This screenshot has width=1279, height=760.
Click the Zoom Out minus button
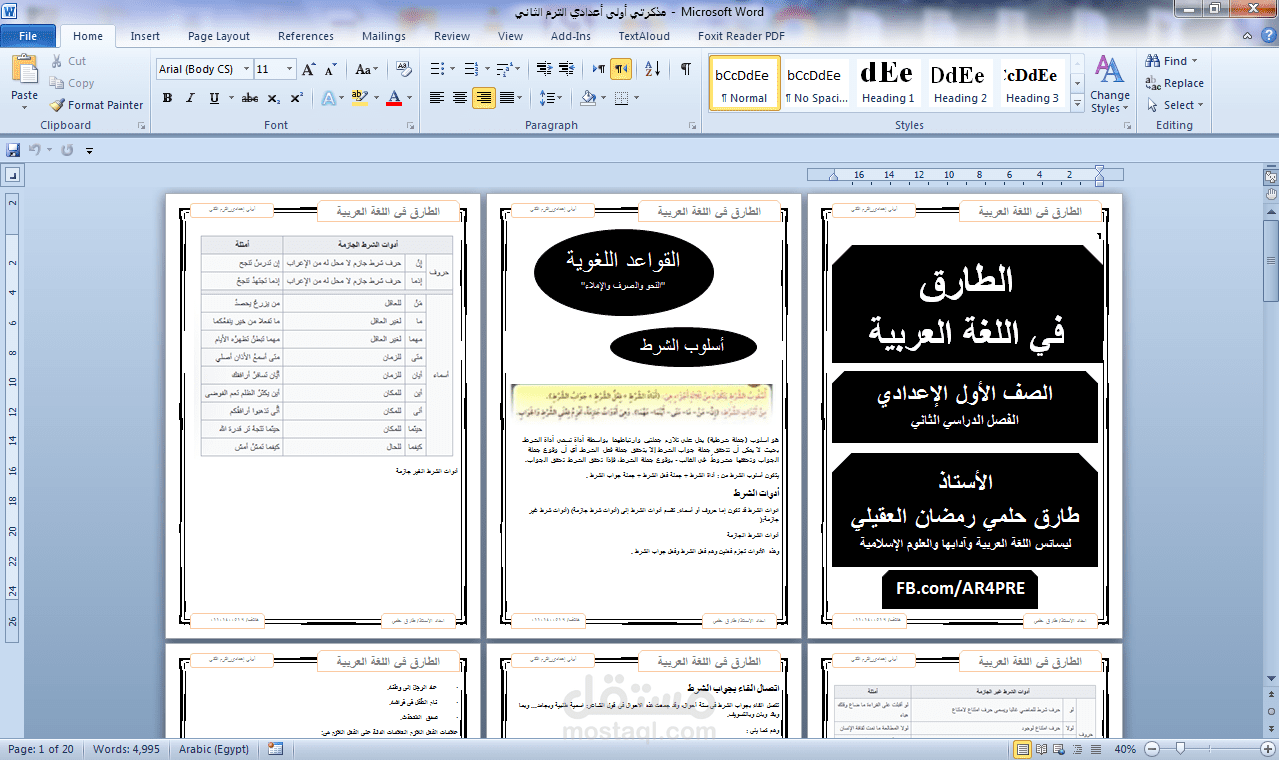coord(1151,749)
